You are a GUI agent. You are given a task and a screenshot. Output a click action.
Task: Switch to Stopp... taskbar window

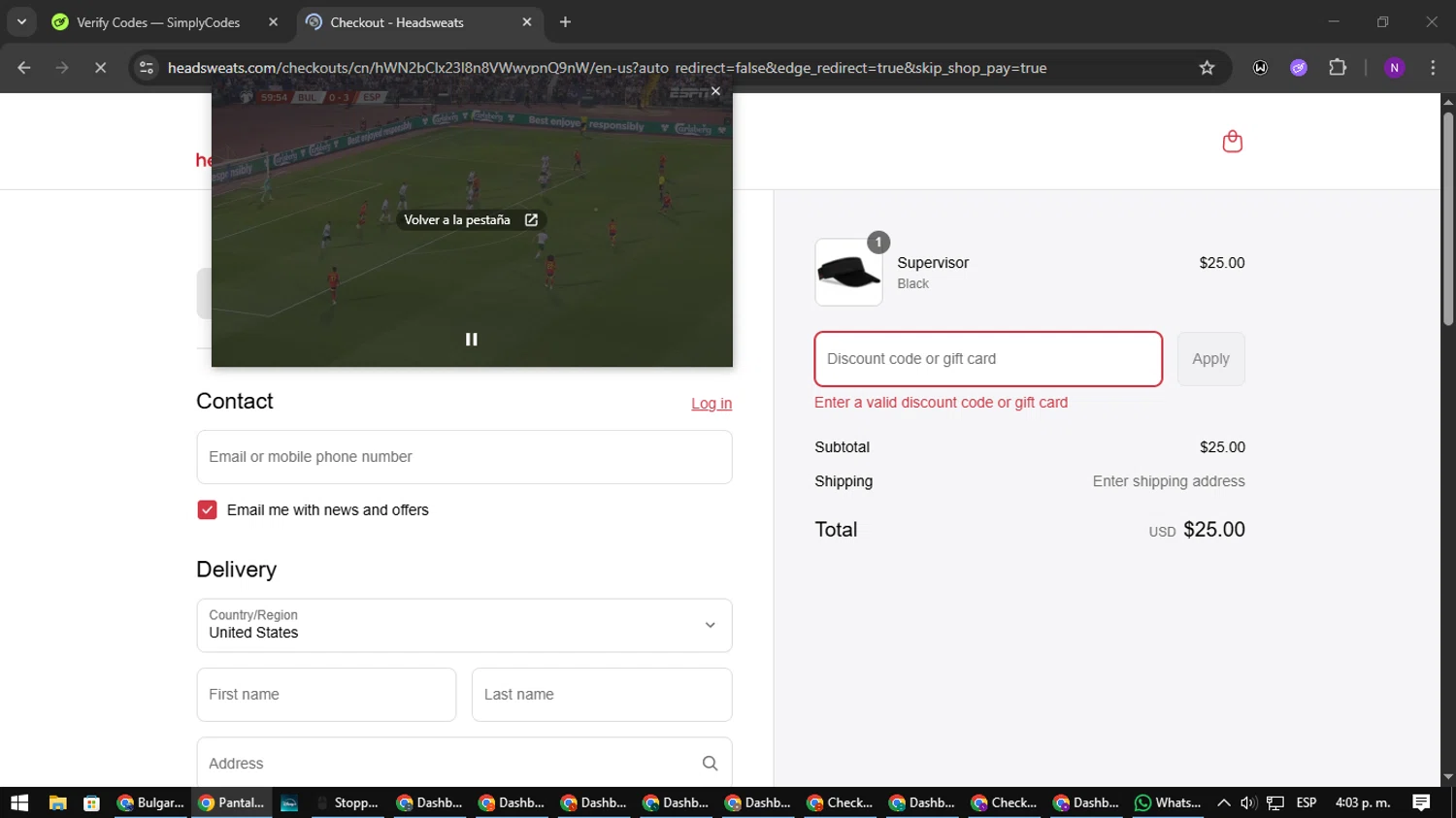pyautogui.click(x=348, y=802)
